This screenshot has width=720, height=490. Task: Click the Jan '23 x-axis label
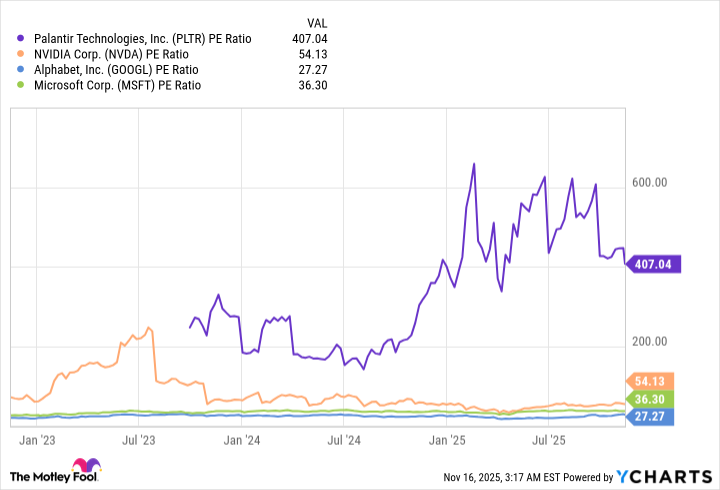pyautogui.click(x=37, y=440)
